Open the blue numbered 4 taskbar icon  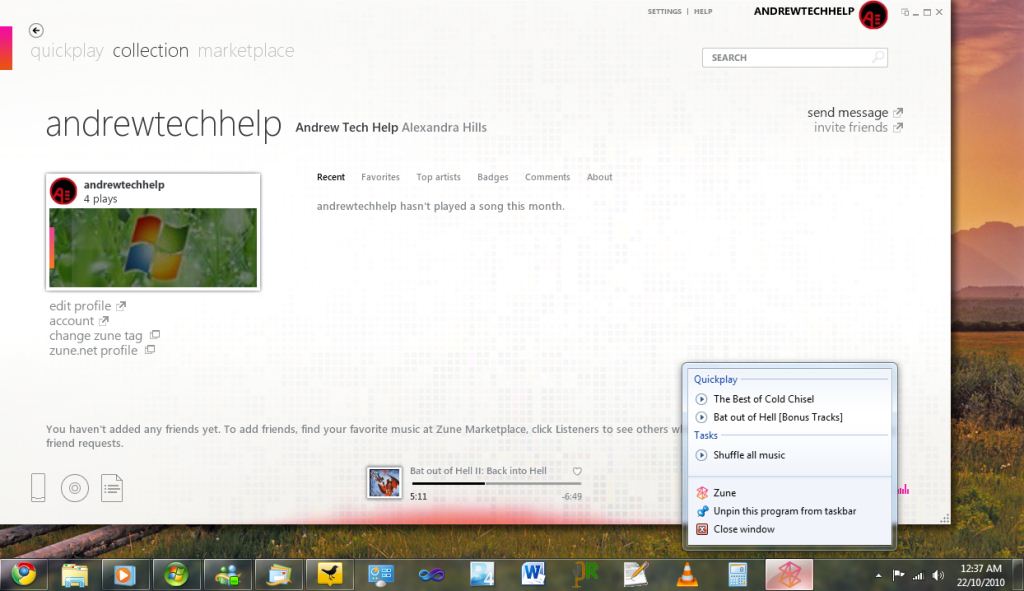(482, 575)
